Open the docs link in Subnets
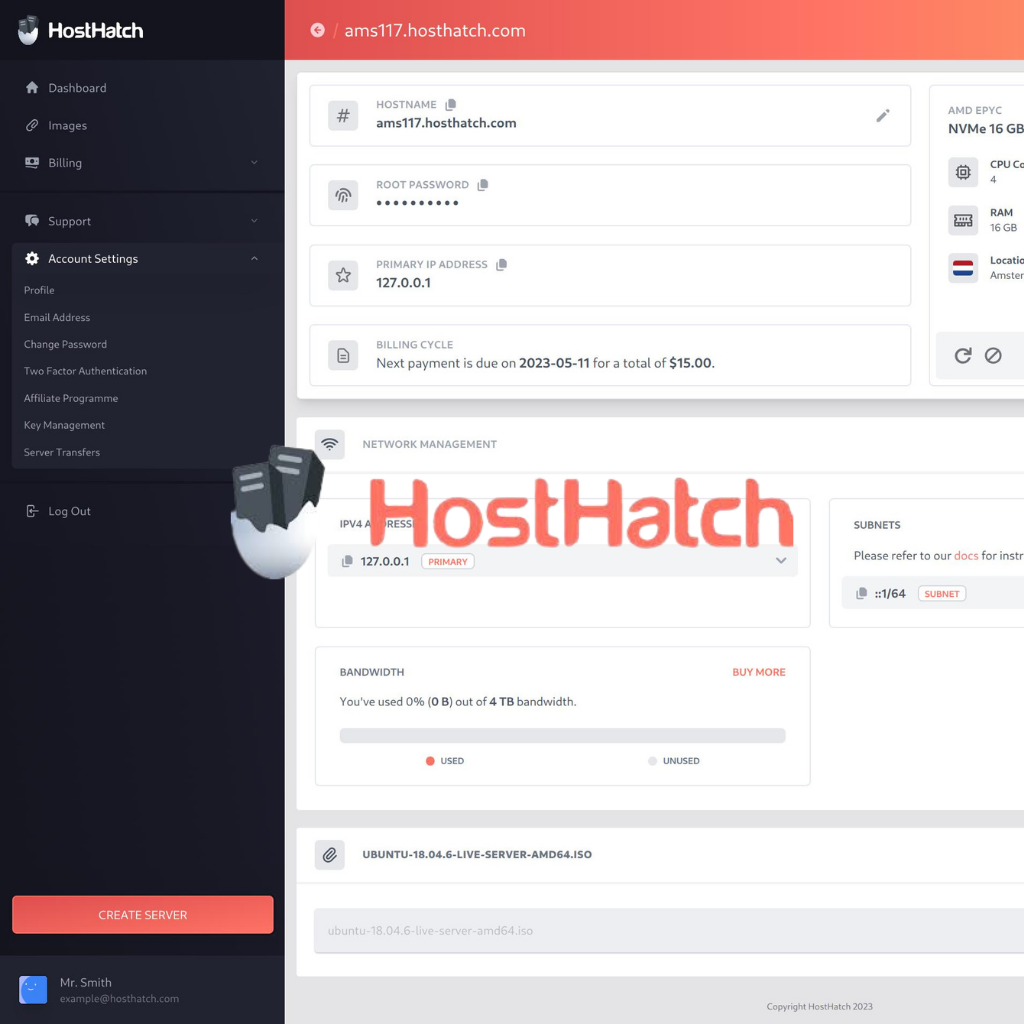This screenshot has width=1024, height=1024. tap(966, 556)
